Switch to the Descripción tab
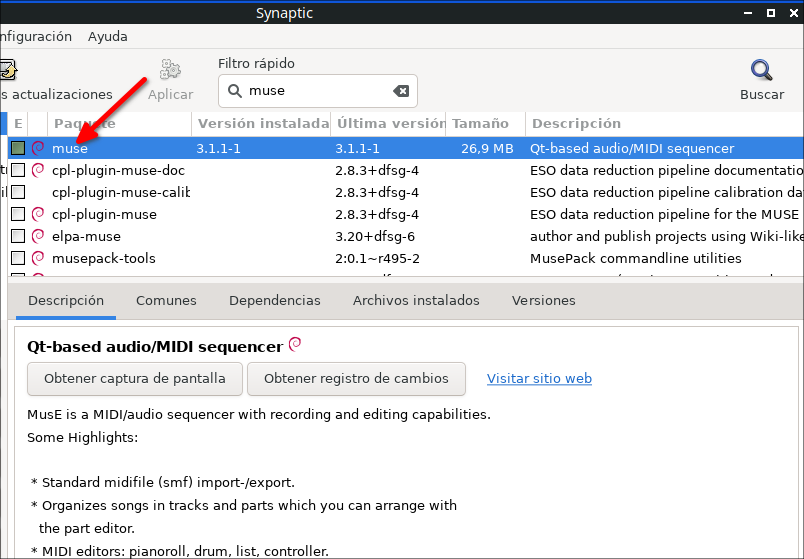 tap(66, 301)
